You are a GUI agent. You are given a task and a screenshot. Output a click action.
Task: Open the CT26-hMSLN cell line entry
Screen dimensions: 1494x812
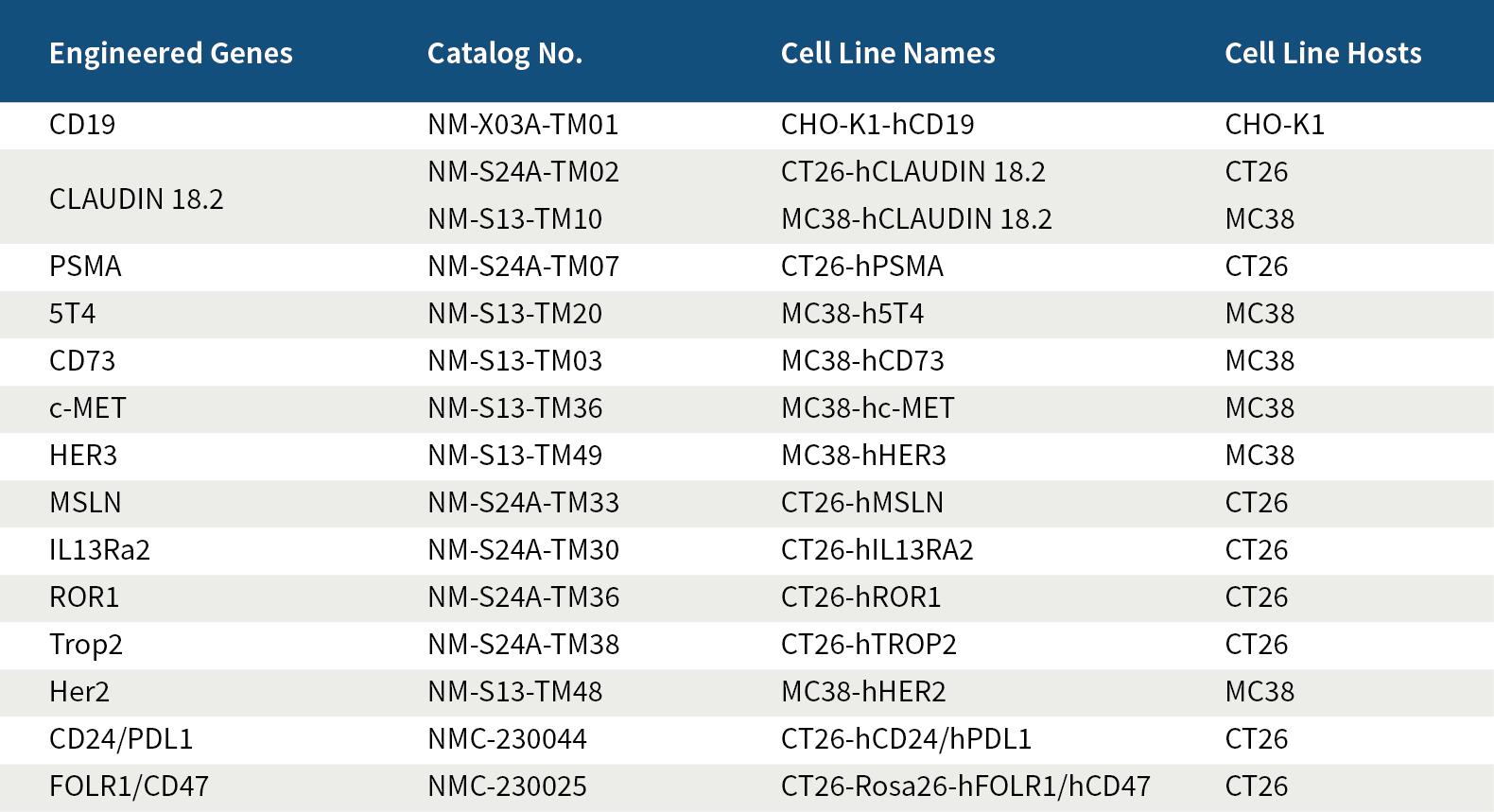pyautogui.click(x=861, y=503)
